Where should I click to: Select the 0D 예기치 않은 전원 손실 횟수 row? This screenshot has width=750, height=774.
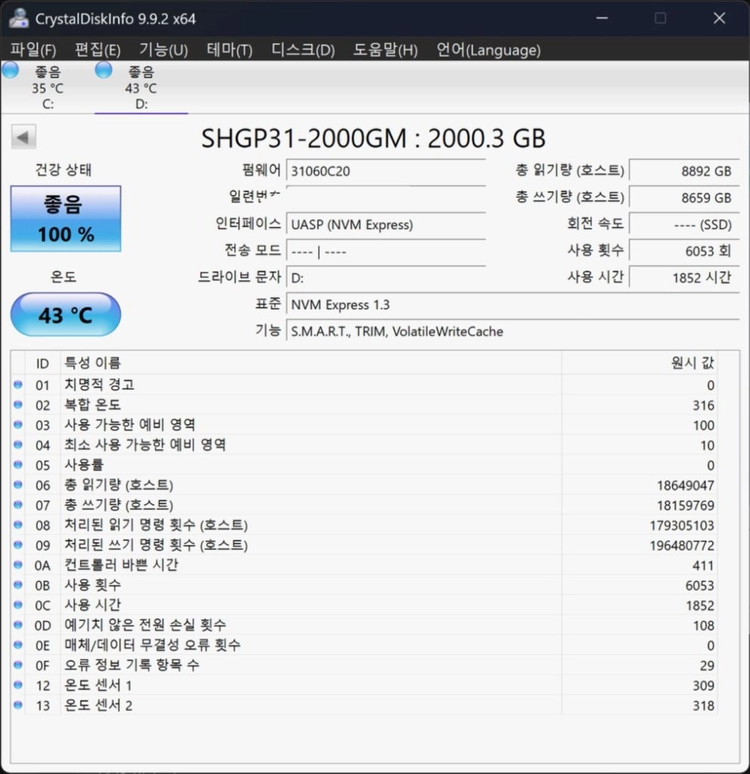pos(364,625)
